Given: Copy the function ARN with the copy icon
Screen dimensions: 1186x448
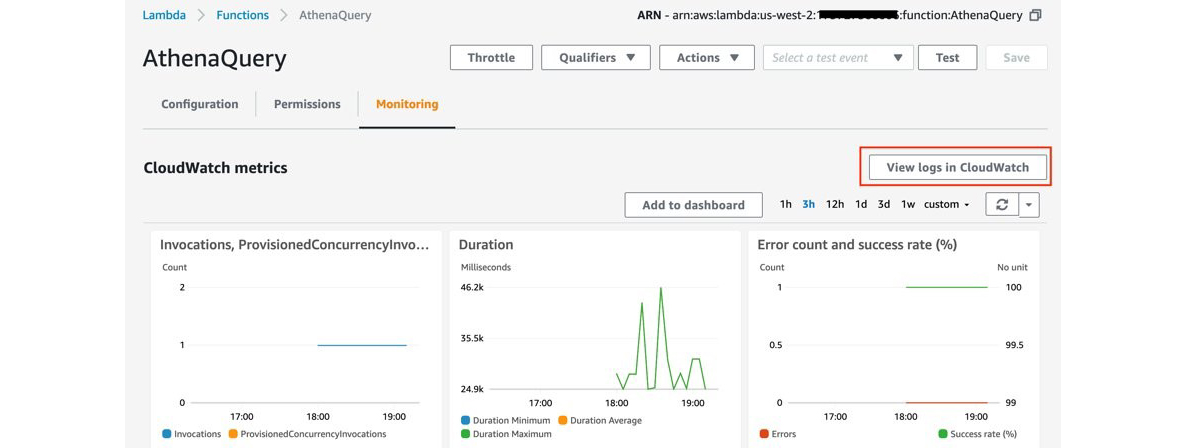Looking at the screenshot, I should click(x=1035, y=15).
